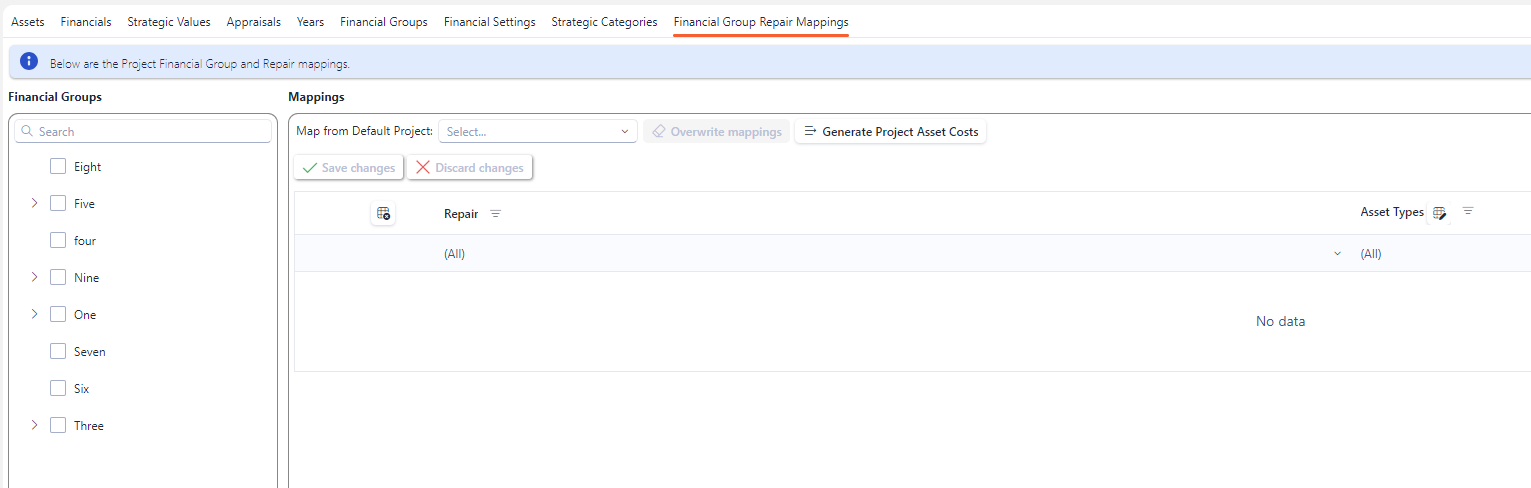
Task: Tick the Eight financial group checkbox
Action: coord(58,167)
